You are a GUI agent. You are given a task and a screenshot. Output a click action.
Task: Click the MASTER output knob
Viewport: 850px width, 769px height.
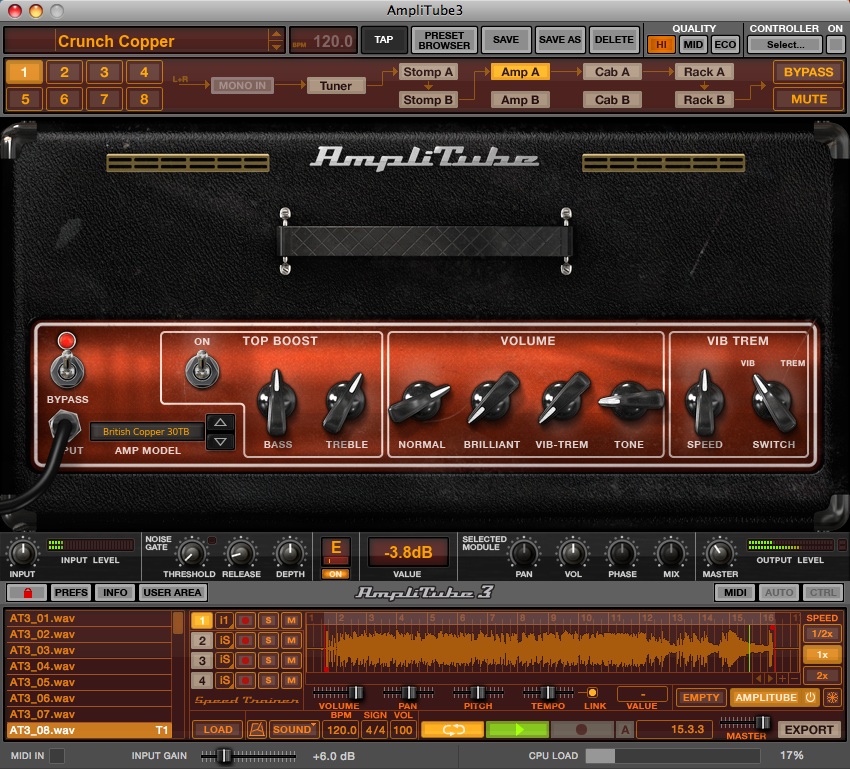719,553
